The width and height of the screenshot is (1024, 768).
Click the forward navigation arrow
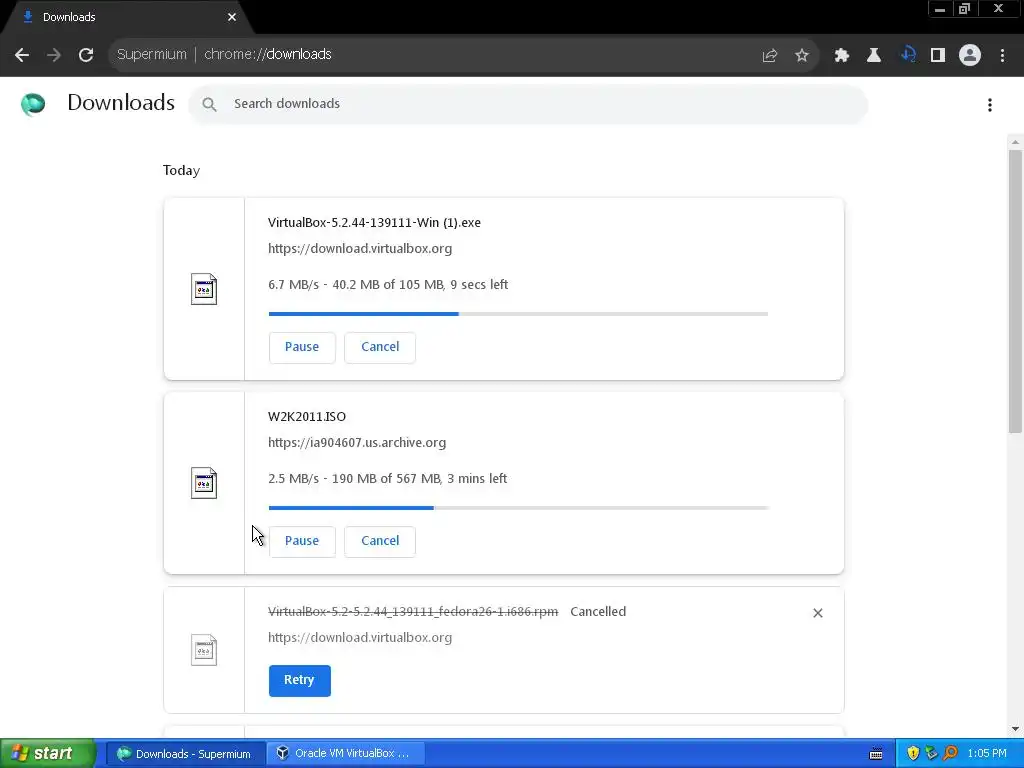(x=54, y=55)
